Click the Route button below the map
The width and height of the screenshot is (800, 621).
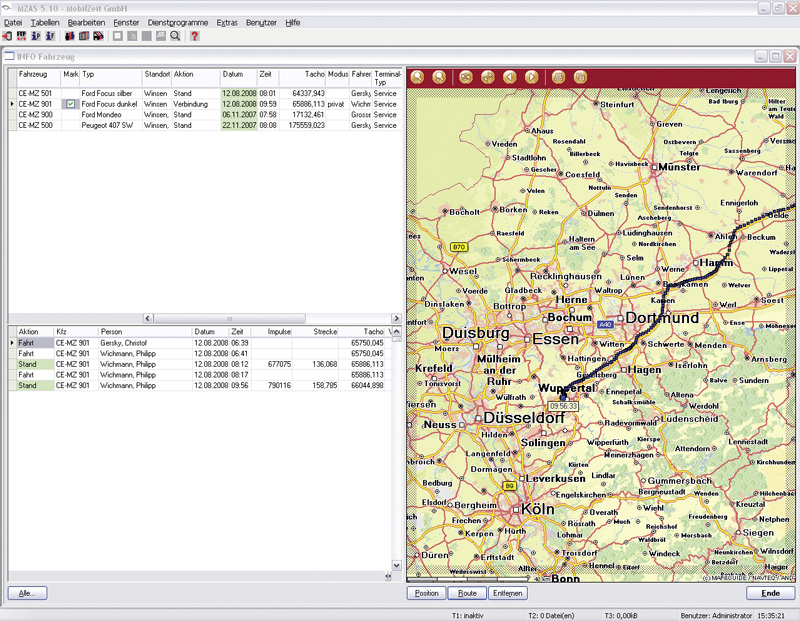click(x=467, y=593)
